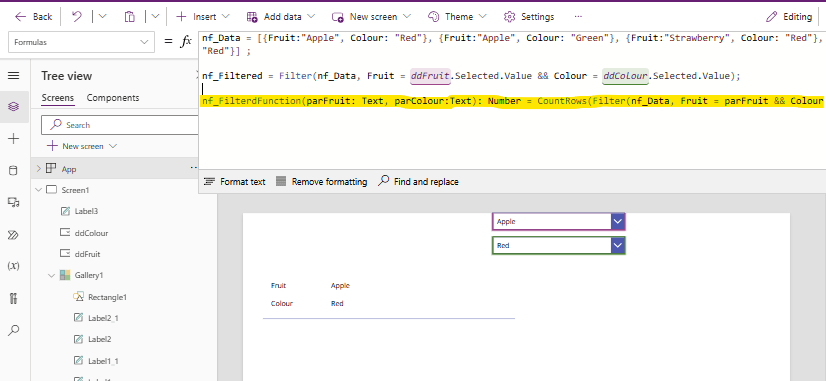Click the Red value in gallery
Image resolution: width=826 pixels, height=381 pixels.
click(x=337, y=304)
